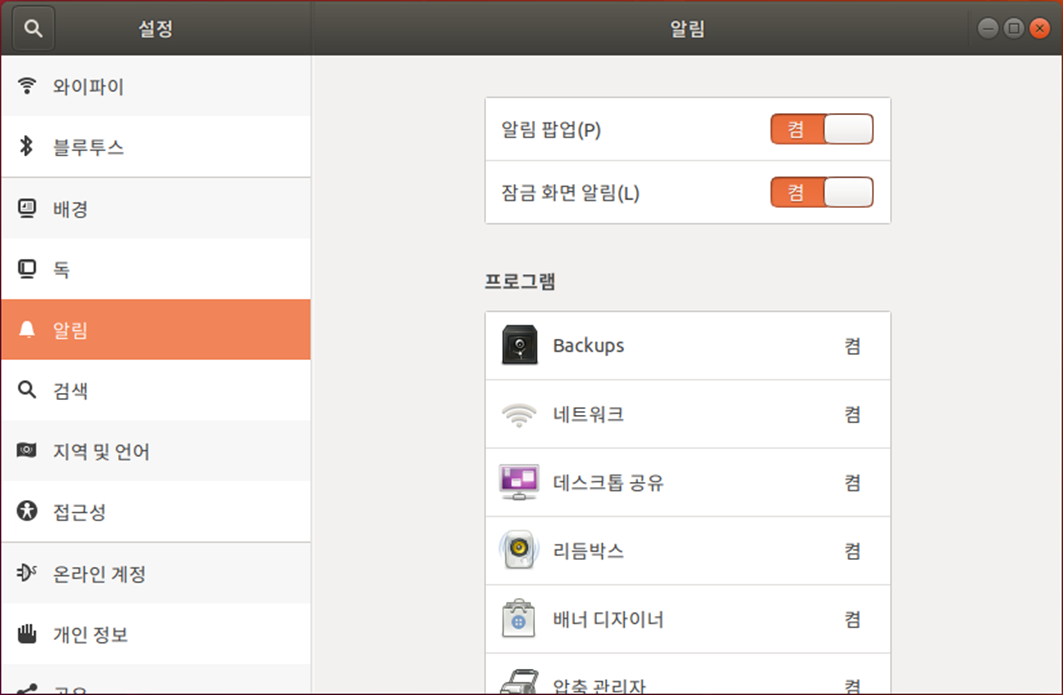The height and width of the screenshot is (695, 1063).
Task: Click the 네트워크 Wi-Fi signal icon
Action: (x=519, y=415)
